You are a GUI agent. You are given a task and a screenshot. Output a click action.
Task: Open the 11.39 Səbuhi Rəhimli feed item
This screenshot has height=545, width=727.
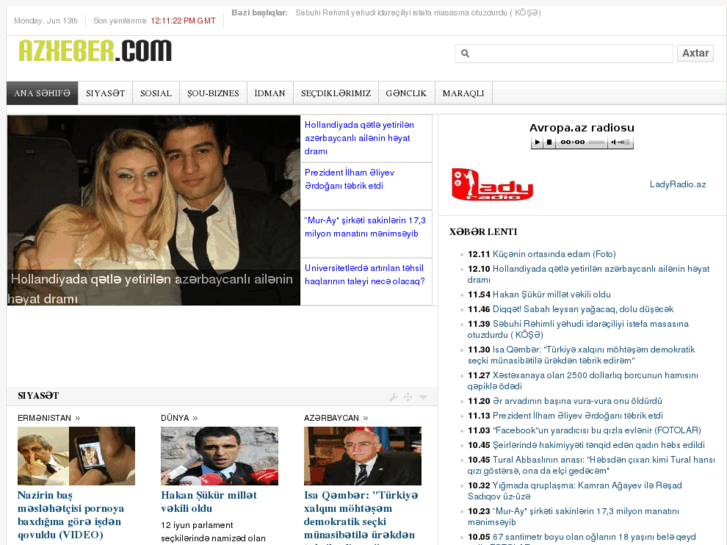coord(578,329)
